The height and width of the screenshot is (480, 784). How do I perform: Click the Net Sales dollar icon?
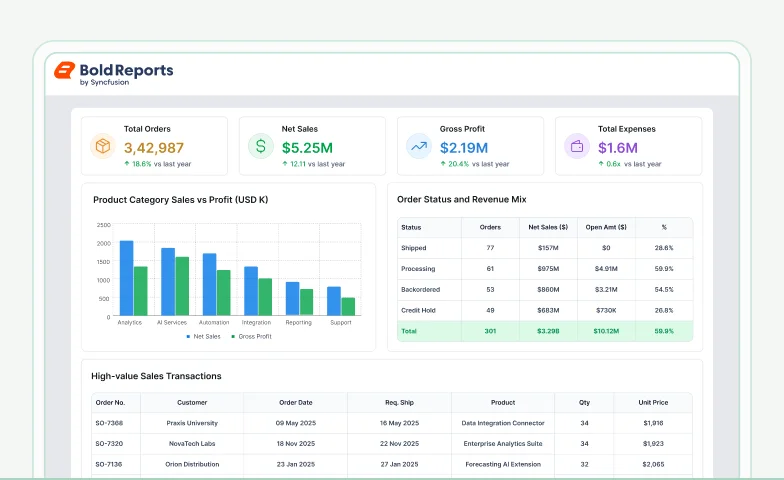(x=261, y=146)
